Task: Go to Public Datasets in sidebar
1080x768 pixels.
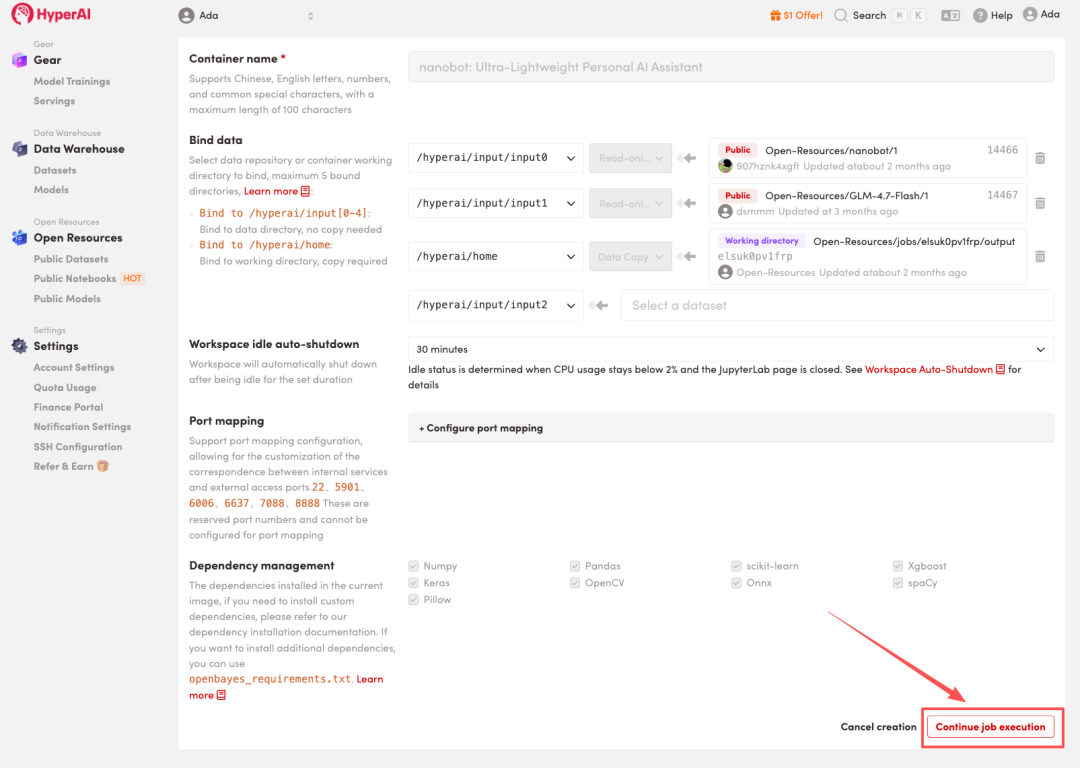Action: [x=70, y=259]
